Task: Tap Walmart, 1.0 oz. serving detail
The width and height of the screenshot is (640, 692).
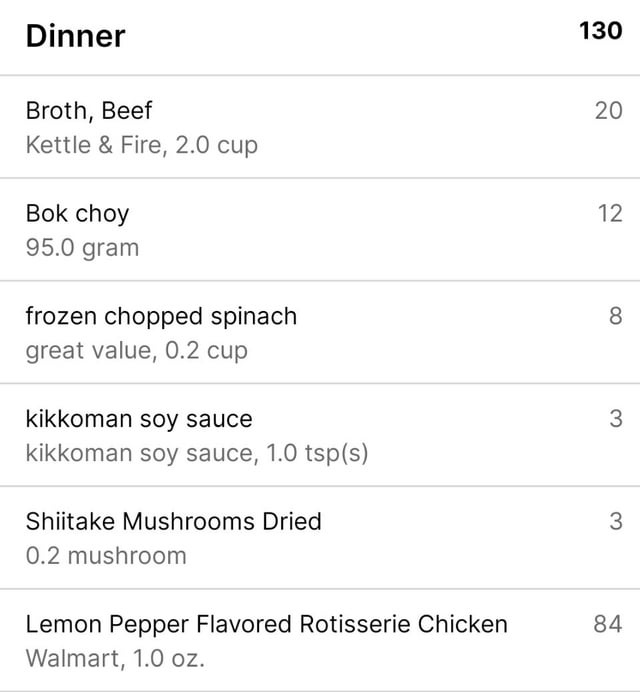Action: pyautogui.click(x=115, y=658)
